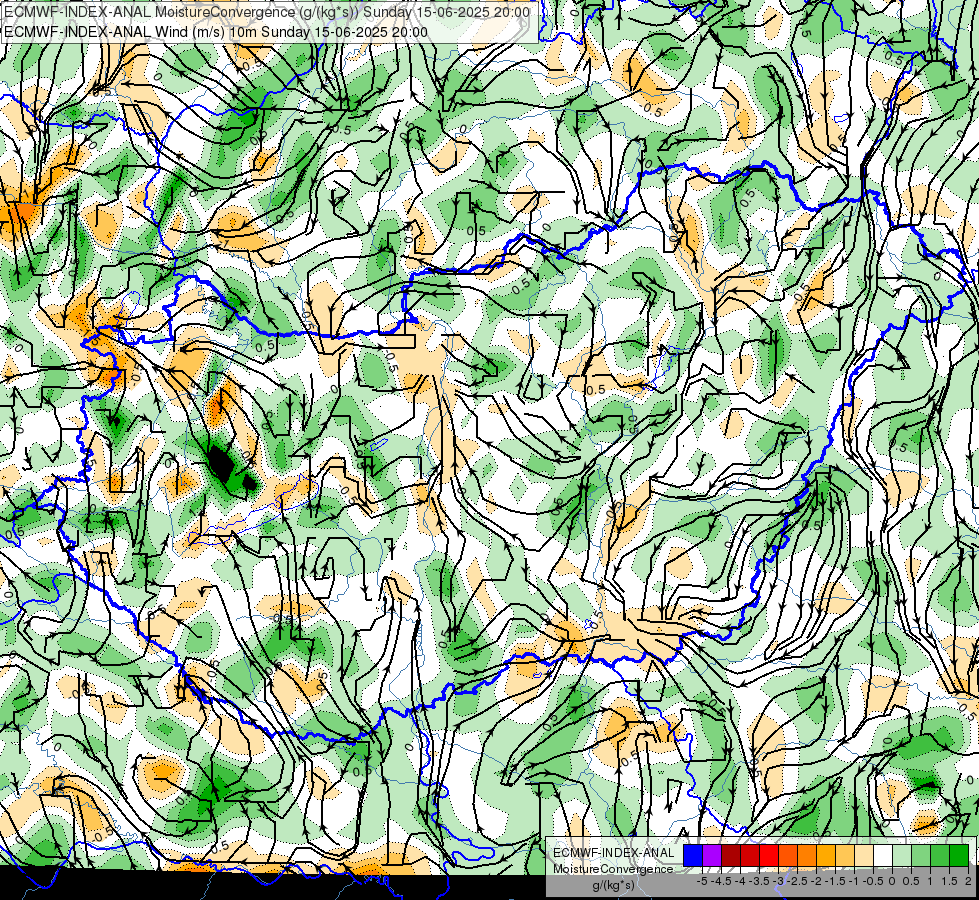
Task: Click the MoistureConvergence title line at top
Action: (267, 12)
